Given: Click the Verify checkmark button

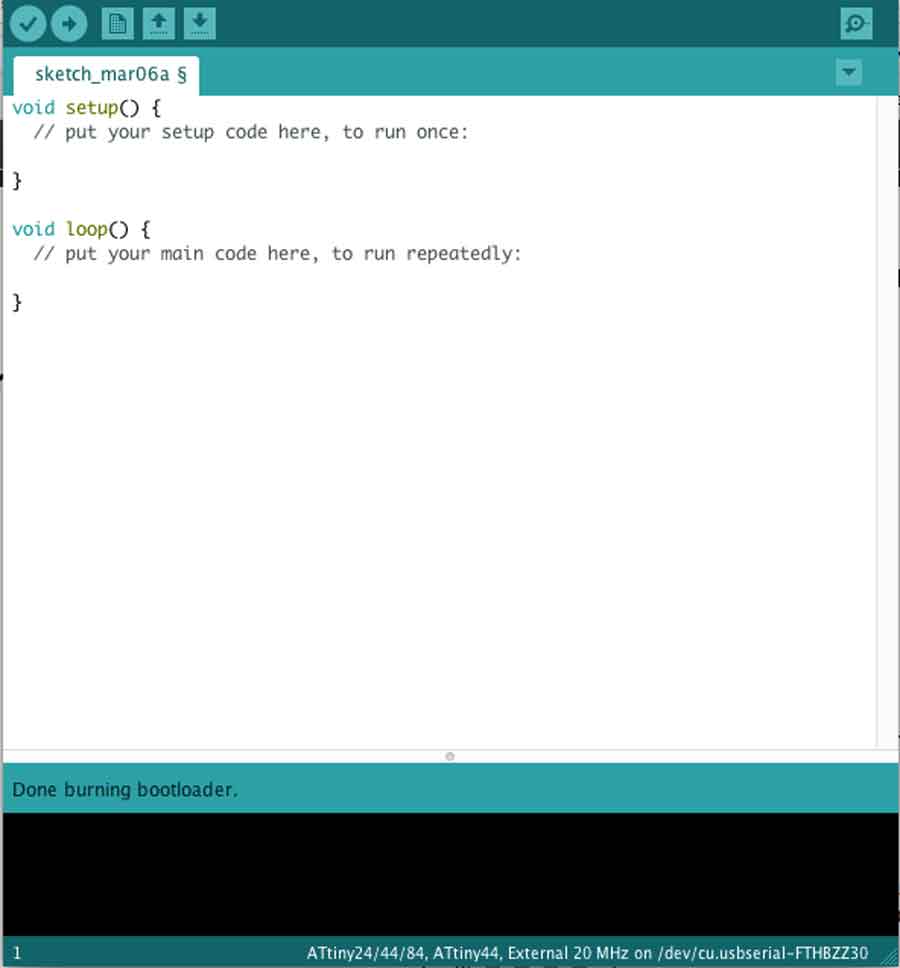Looking at the screenshot, I should pyautogui.click(x=28, y=24).
